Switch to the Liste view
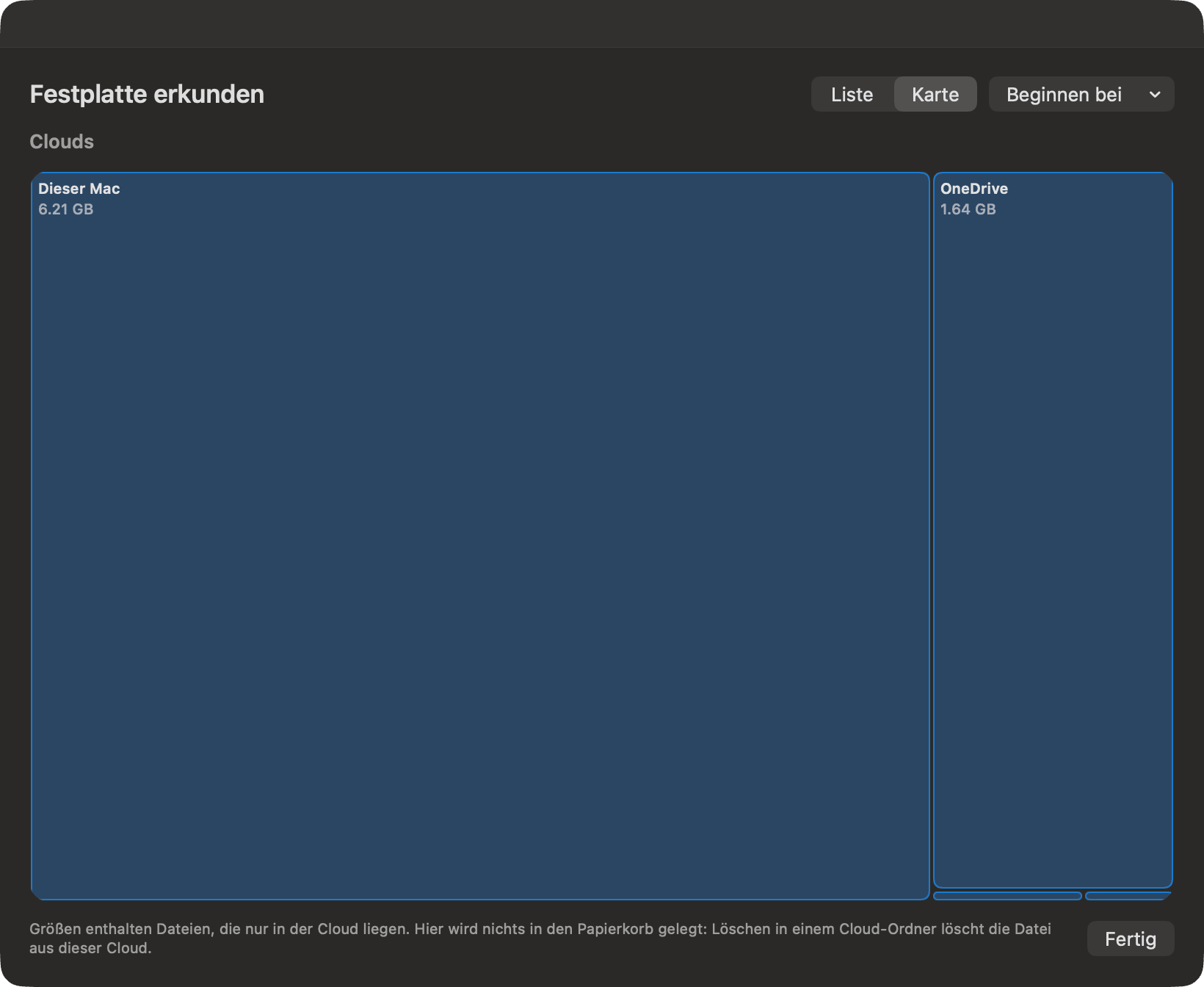The image size is (1204, 987). coord(852,94)
